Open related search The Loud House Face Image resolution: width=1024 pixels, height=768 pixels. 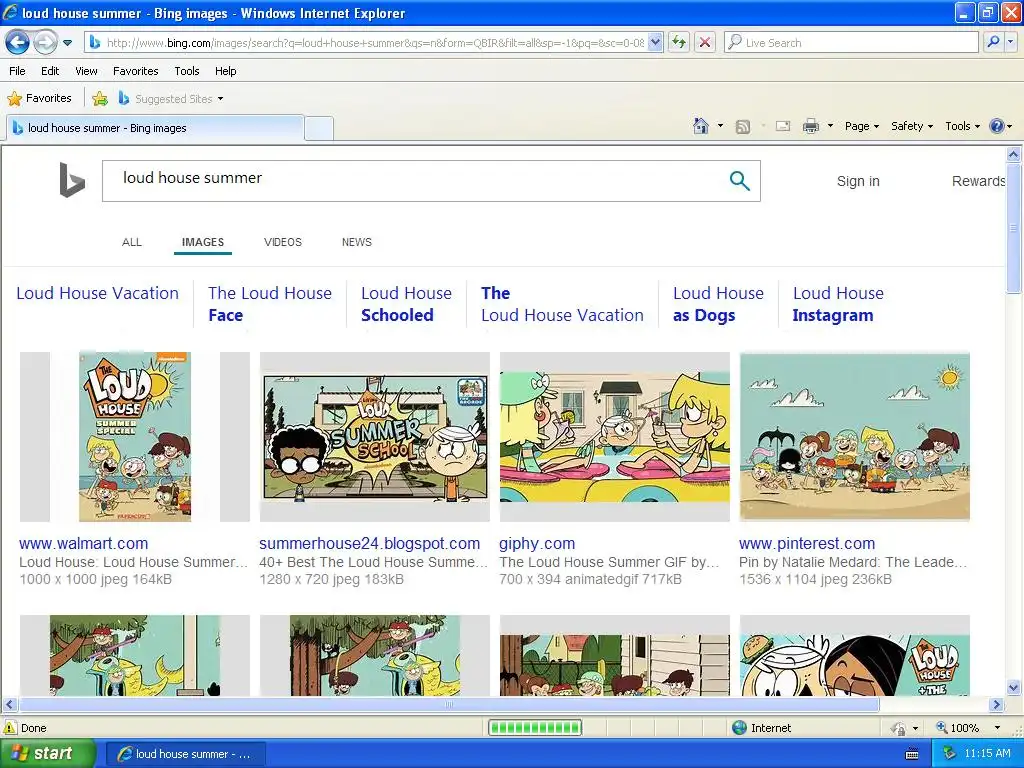point(270,304)
